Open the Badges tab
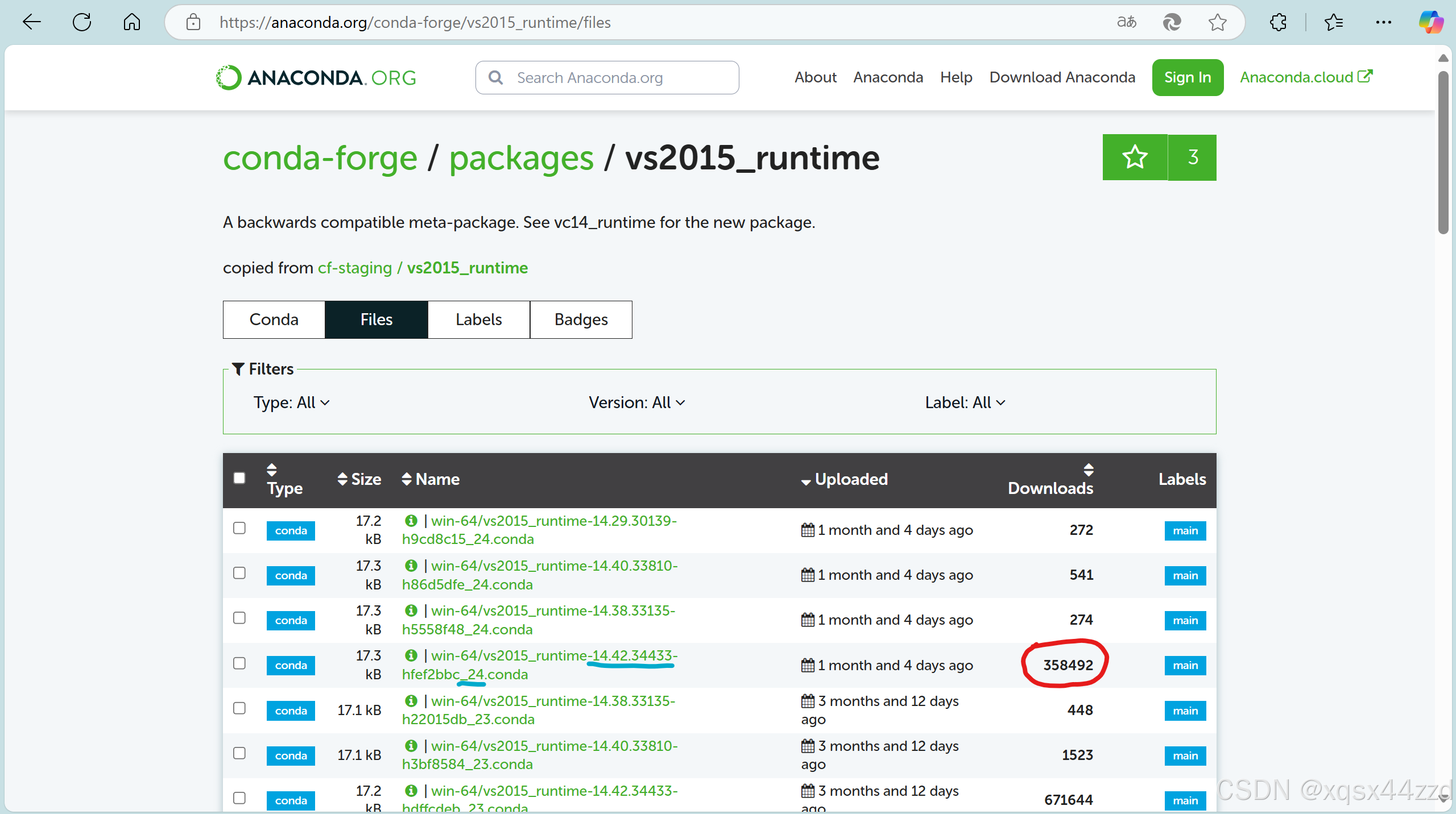The width and height of the screenshot is (1456, 814). [x=581, y=319]
